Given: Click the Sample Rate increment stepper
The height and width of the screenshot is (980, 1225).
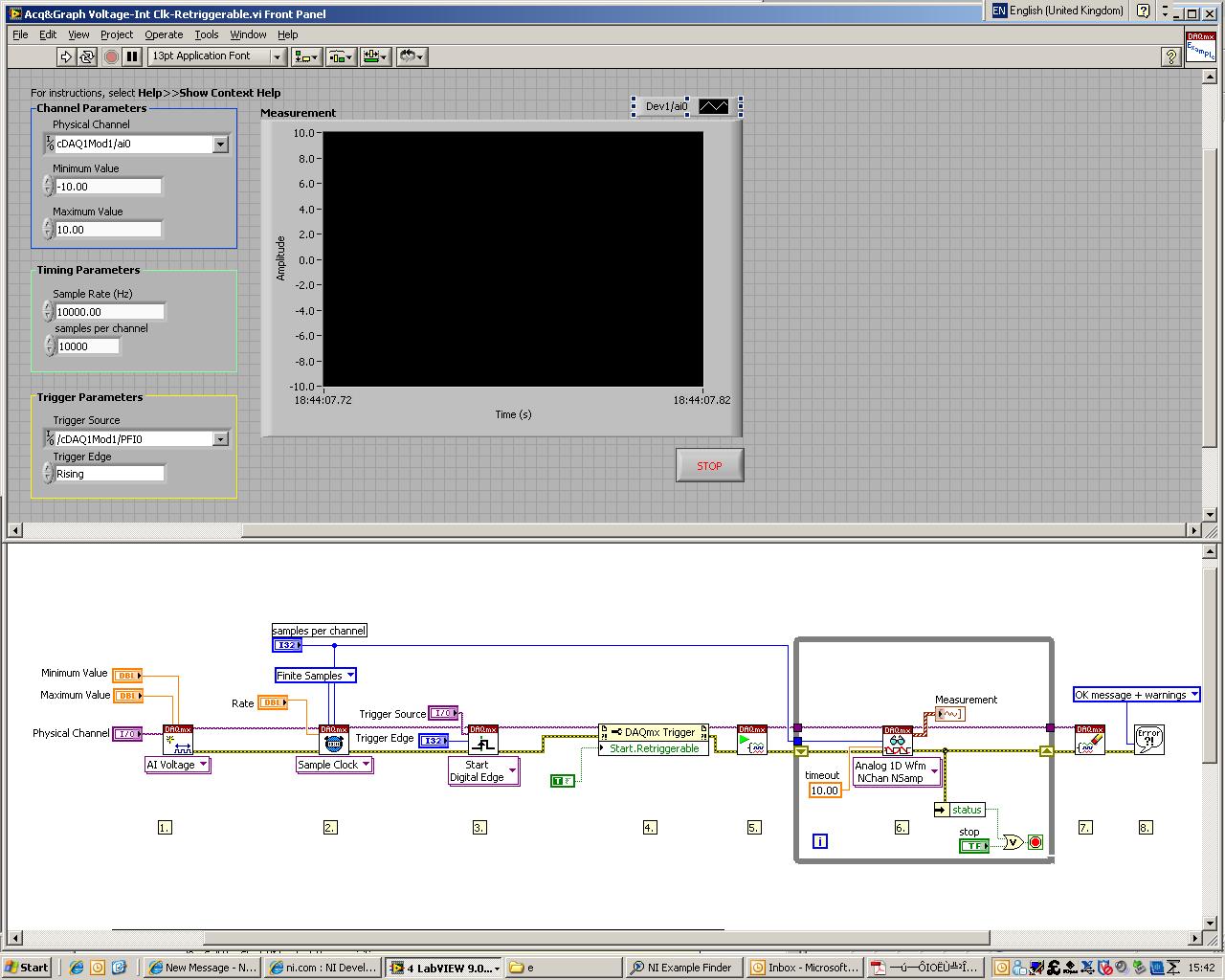Looking at the screenshot, I should click(48, 307).
